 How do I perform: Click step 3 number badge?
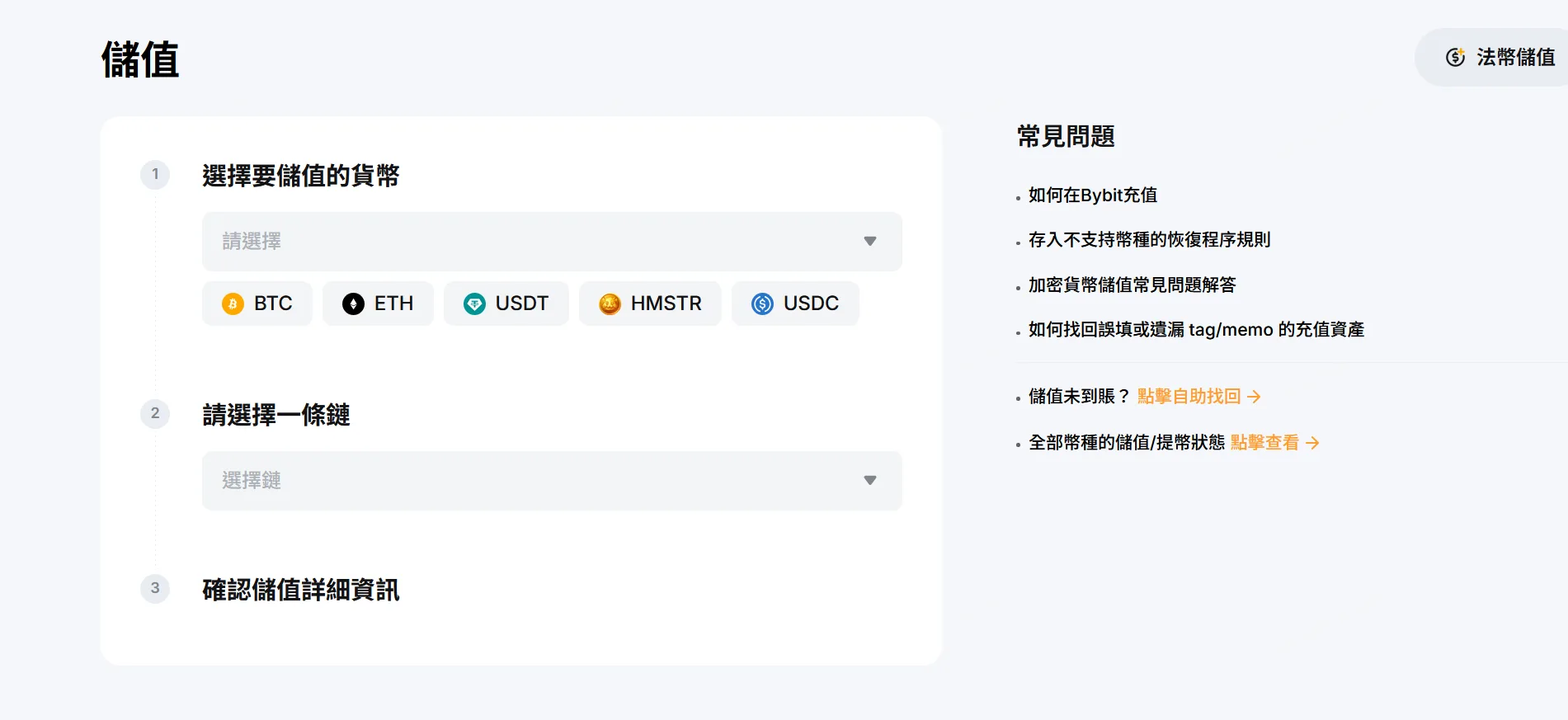tap(155, 589)
